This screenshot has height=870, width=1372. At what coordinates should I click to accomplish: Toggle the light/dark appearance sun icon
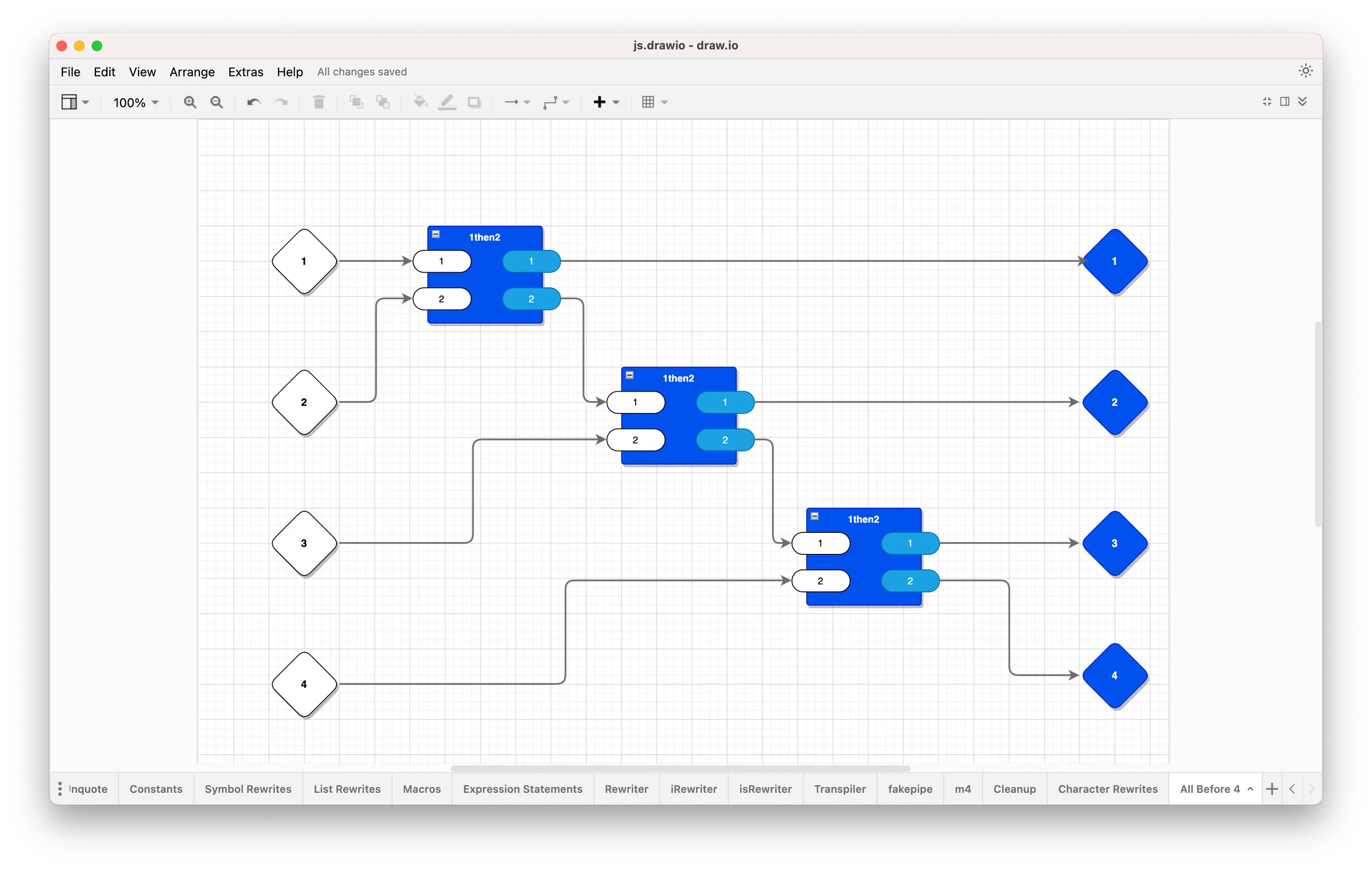pyautogui.click(x=1305, y=70)
